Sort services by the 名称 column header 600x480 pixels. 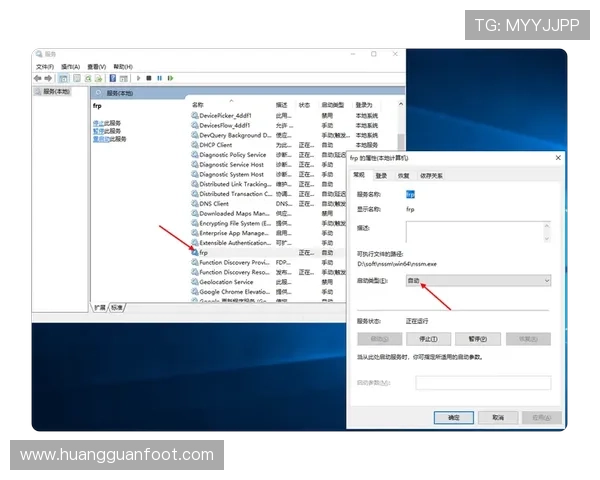[198, 104]
